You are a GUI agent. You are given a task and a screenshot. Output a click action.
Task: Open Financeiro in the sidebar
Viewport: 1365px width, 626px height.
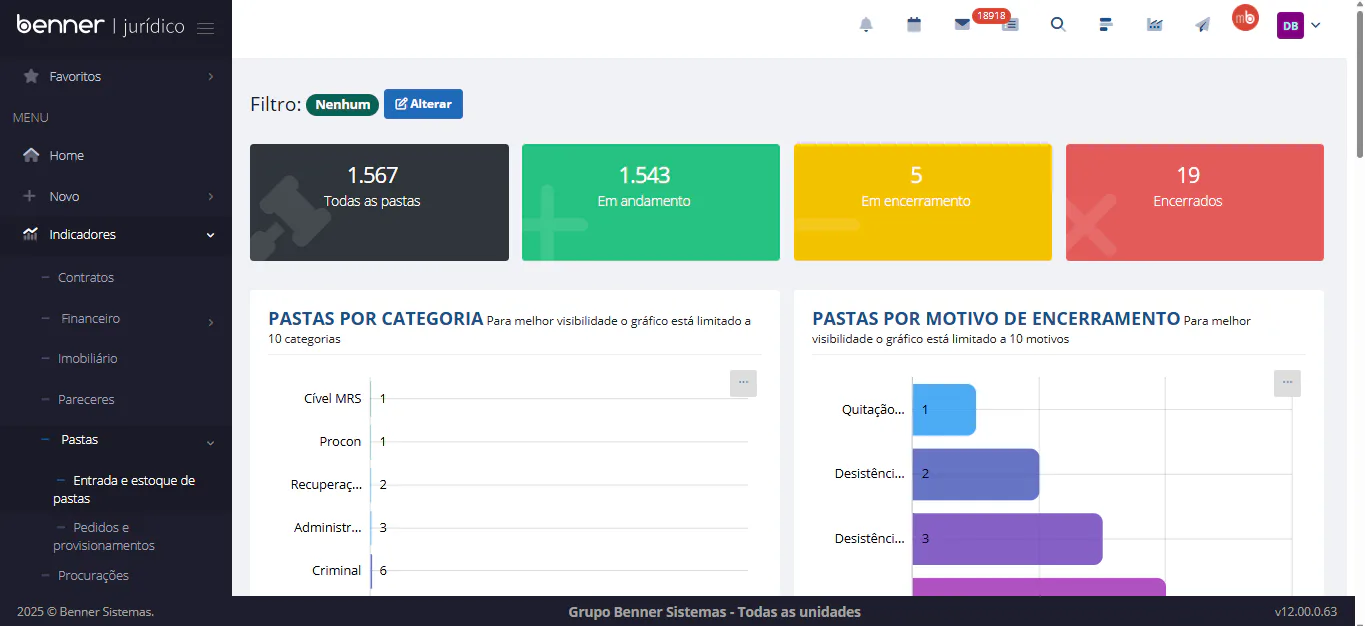coord(90,318)
